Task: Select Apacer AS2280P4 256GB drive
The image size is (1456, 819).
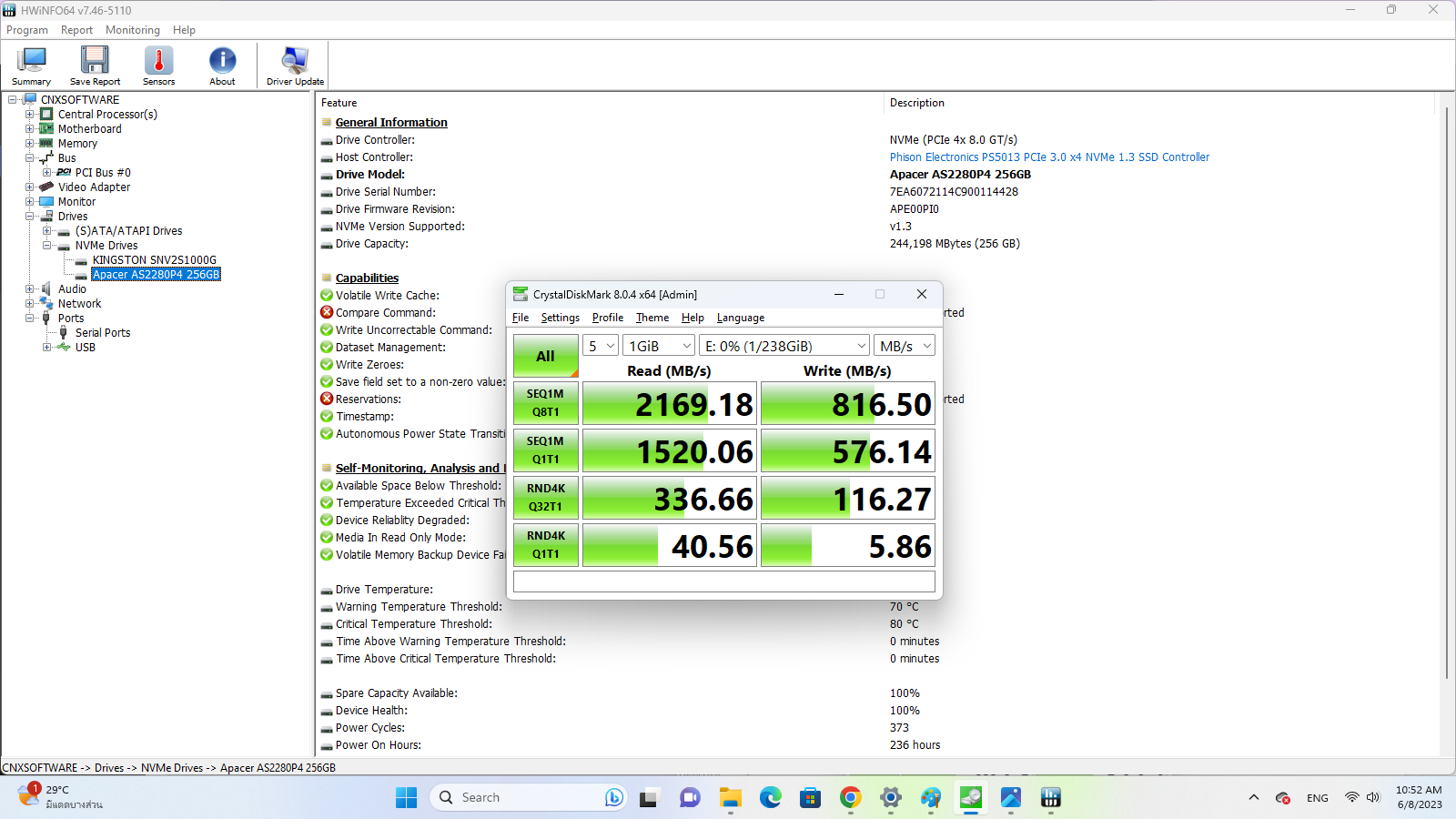Action: tap(156, 275)
